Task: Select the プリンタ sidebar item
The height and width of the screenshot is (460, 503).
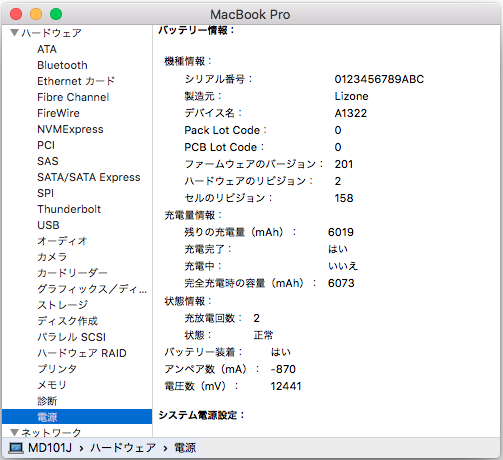Action: point(57,369)
